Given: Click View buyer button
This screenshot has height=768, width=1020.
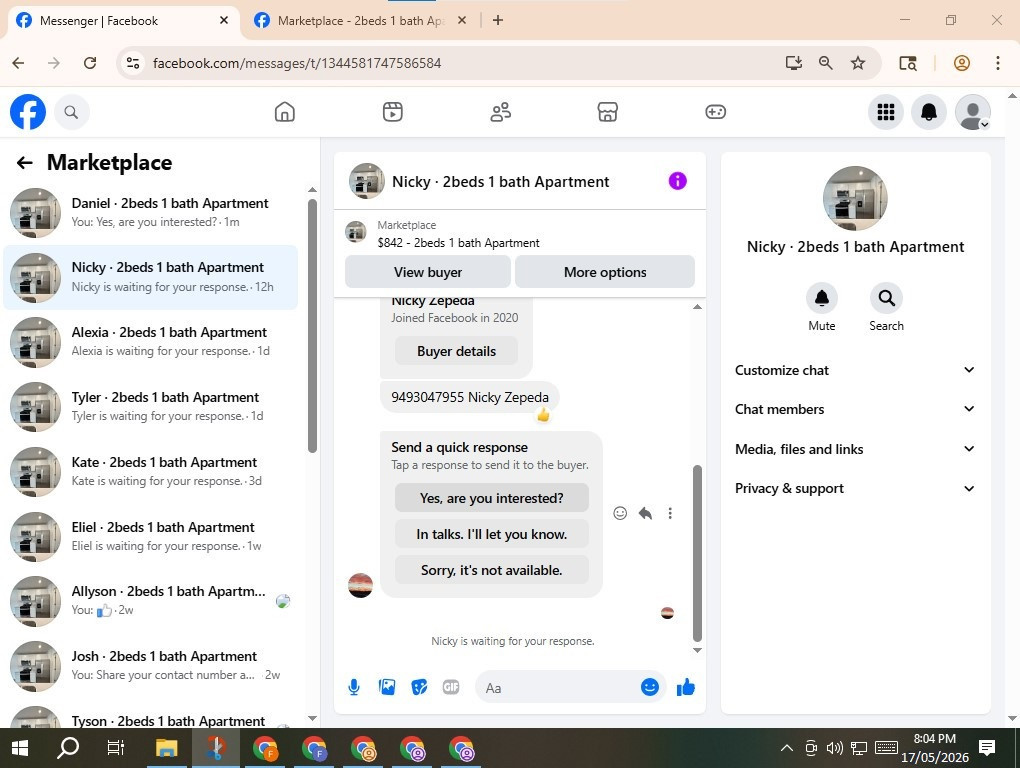Looking at the screenshot, I should pos(427,272).
